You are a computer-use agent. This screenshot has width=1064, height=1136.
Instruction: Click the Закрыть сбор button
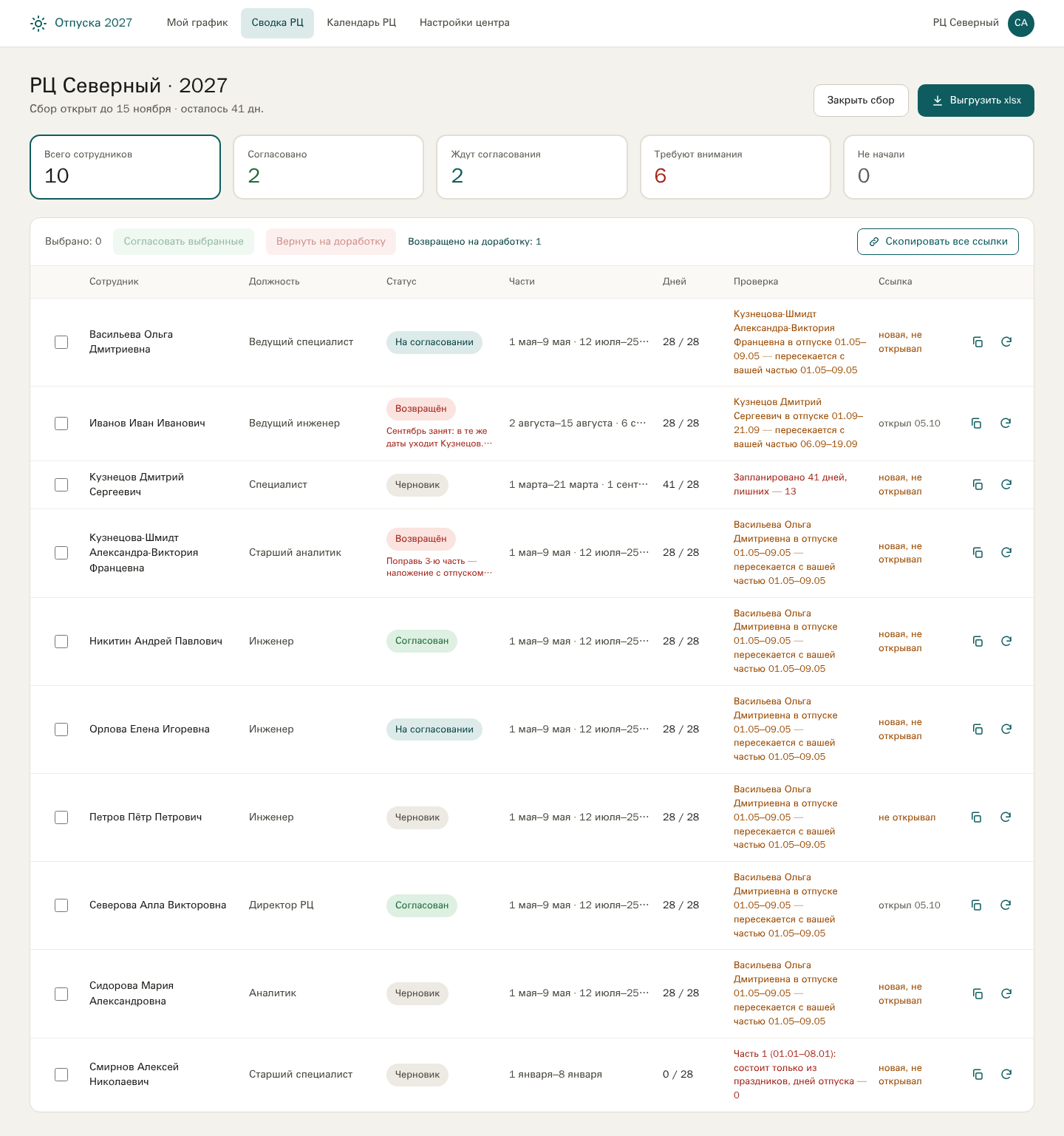[x=861, y=101]
